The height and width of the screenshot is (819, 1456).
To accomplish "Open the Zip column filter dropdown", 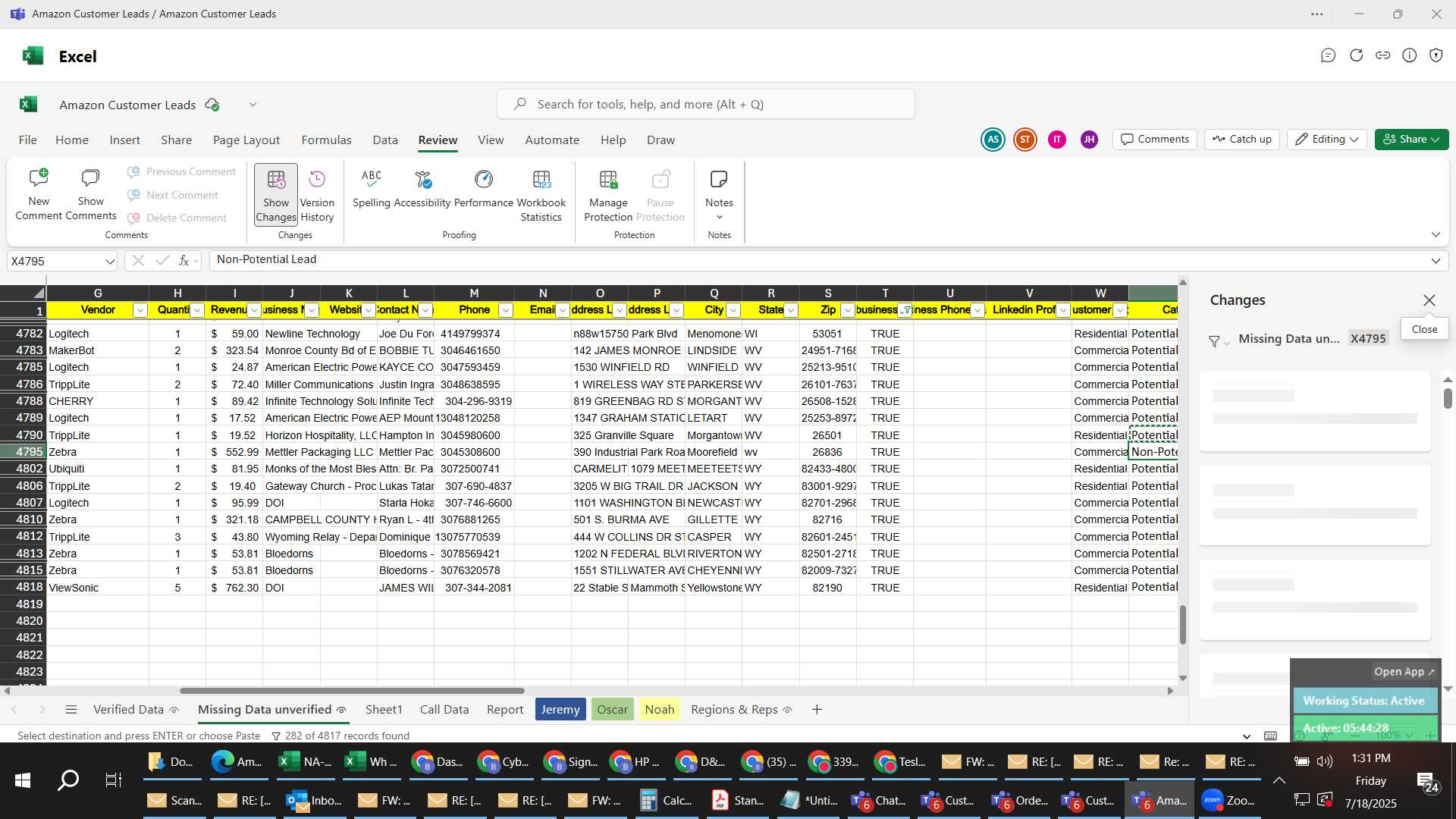I will click(x=848, y=310).
